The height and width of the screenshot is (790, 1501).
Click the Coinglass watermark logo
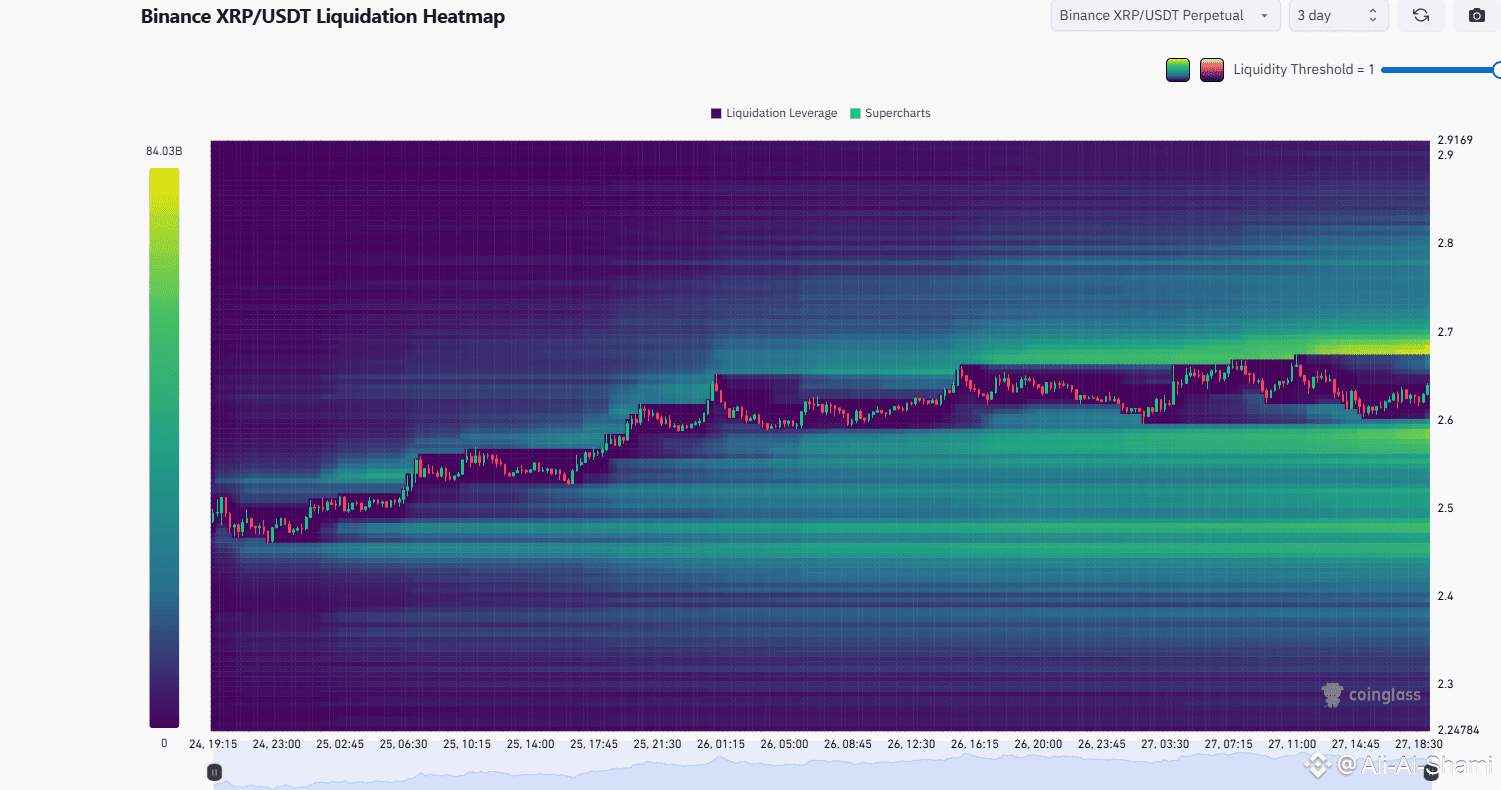tap(1371, 695)
